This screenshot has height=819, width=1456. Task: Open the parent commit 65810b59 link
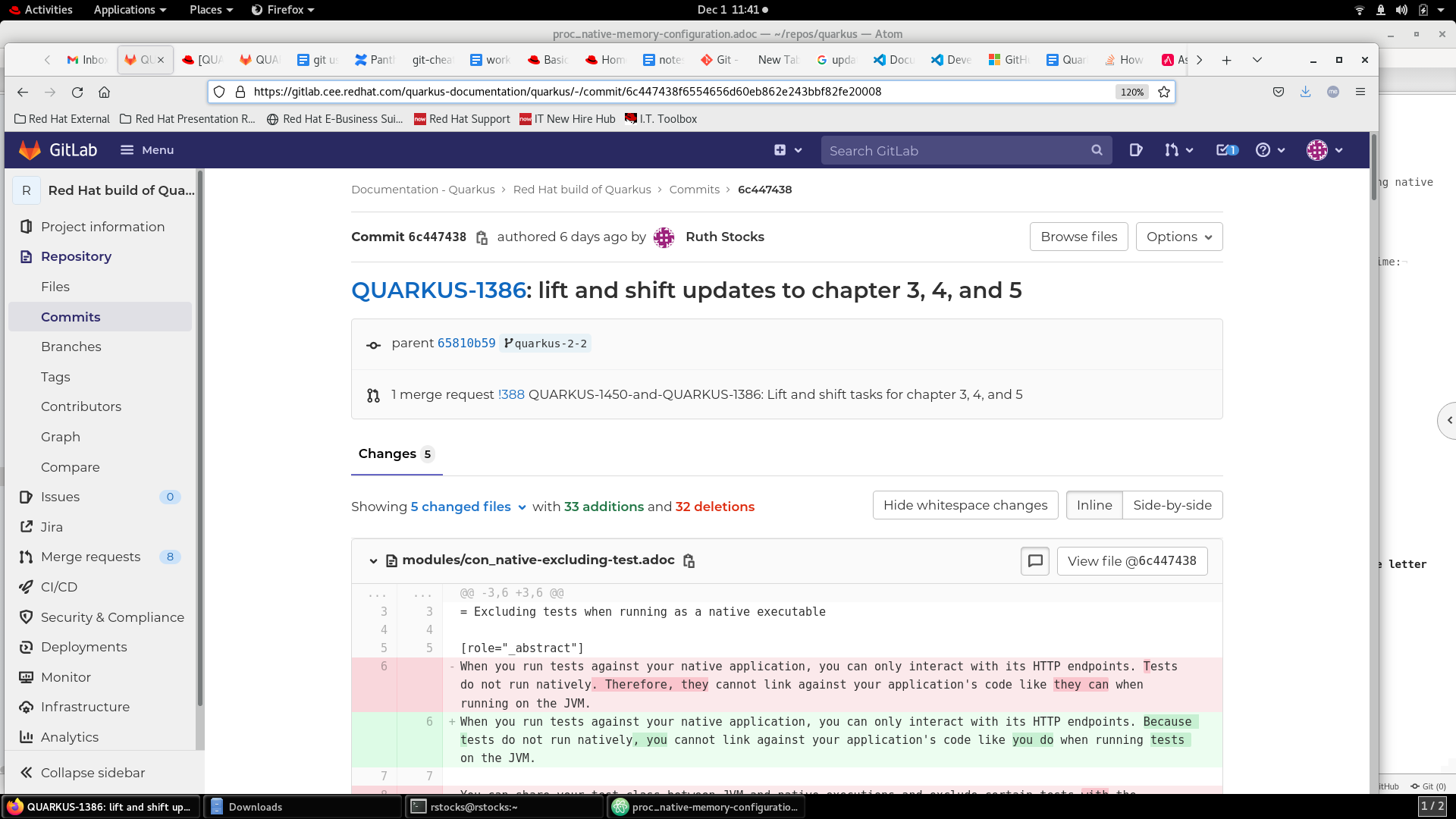coord(466,343)
